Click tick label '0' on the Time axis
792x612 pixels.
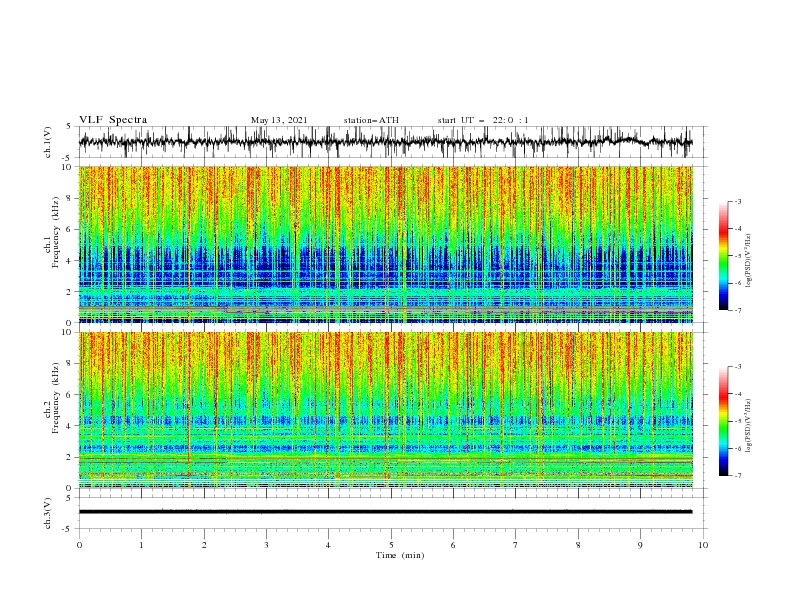click(x=79, y=545)
